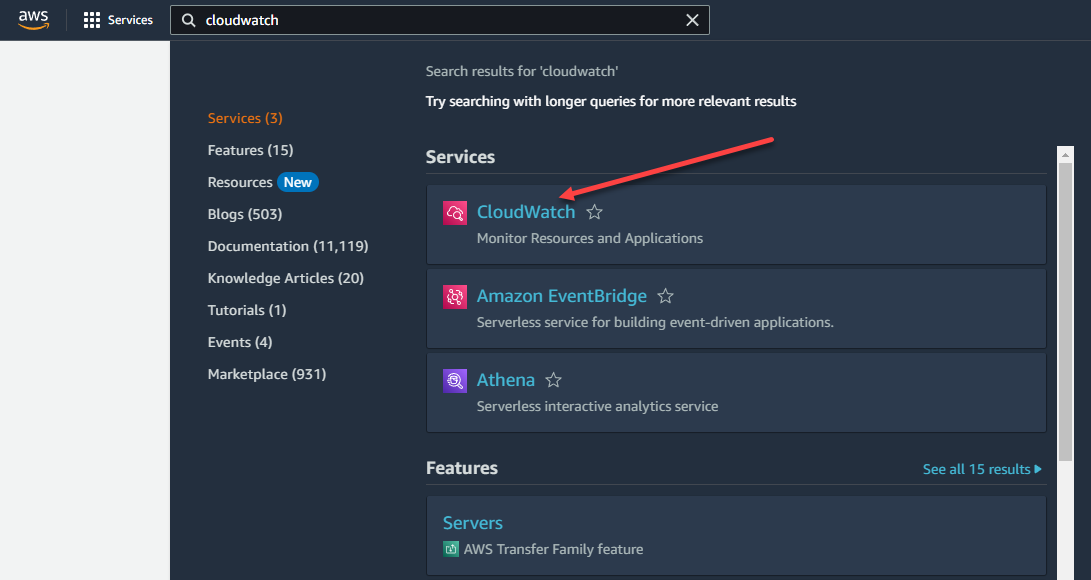Favorite CloudWatch with the star toggle
Viewport: 1091px width, 580px height.
[594, 212]
